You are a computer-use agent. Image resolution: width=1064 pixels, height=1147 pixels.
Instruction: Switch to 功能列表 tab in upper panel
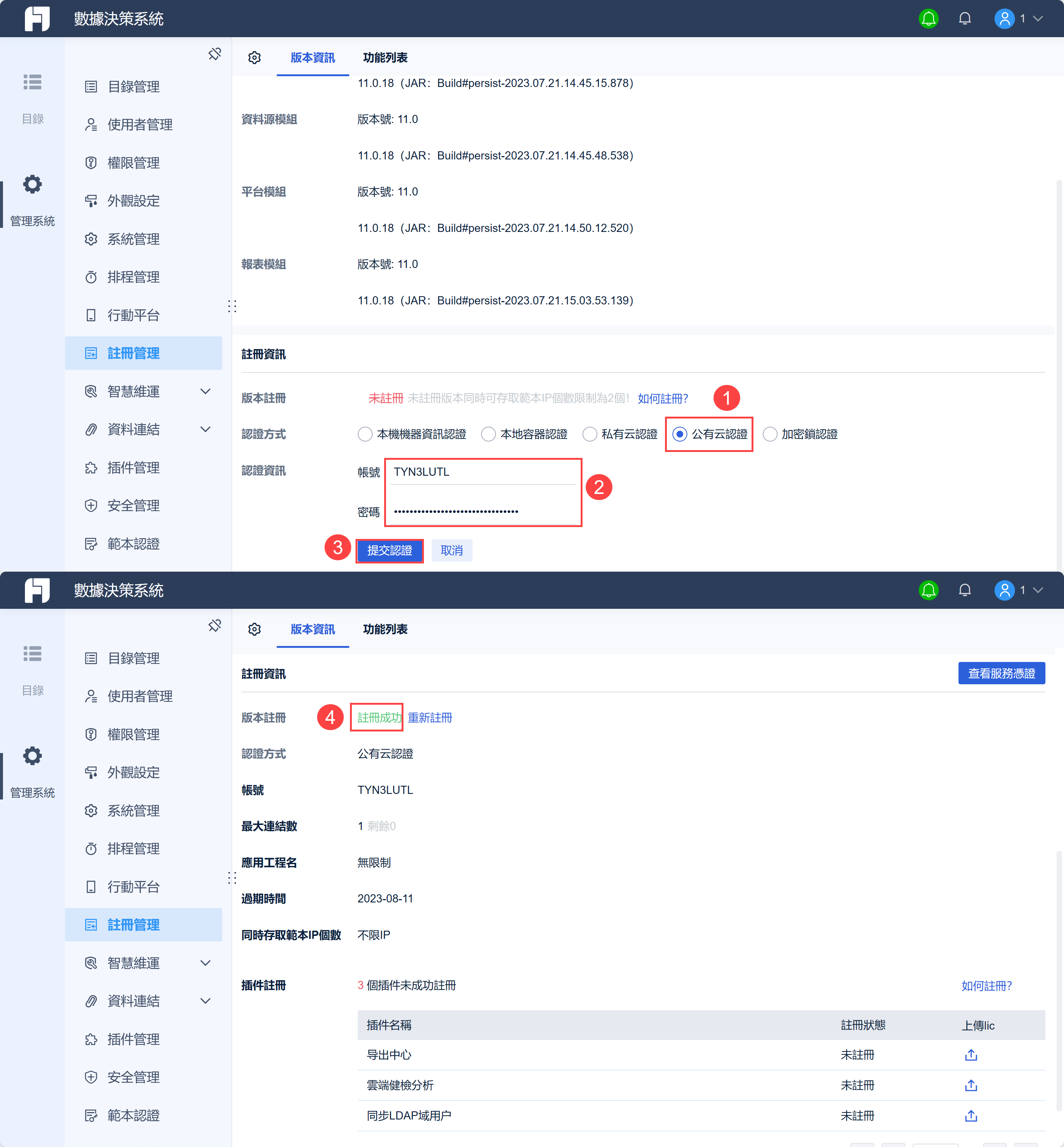point(385,58)
